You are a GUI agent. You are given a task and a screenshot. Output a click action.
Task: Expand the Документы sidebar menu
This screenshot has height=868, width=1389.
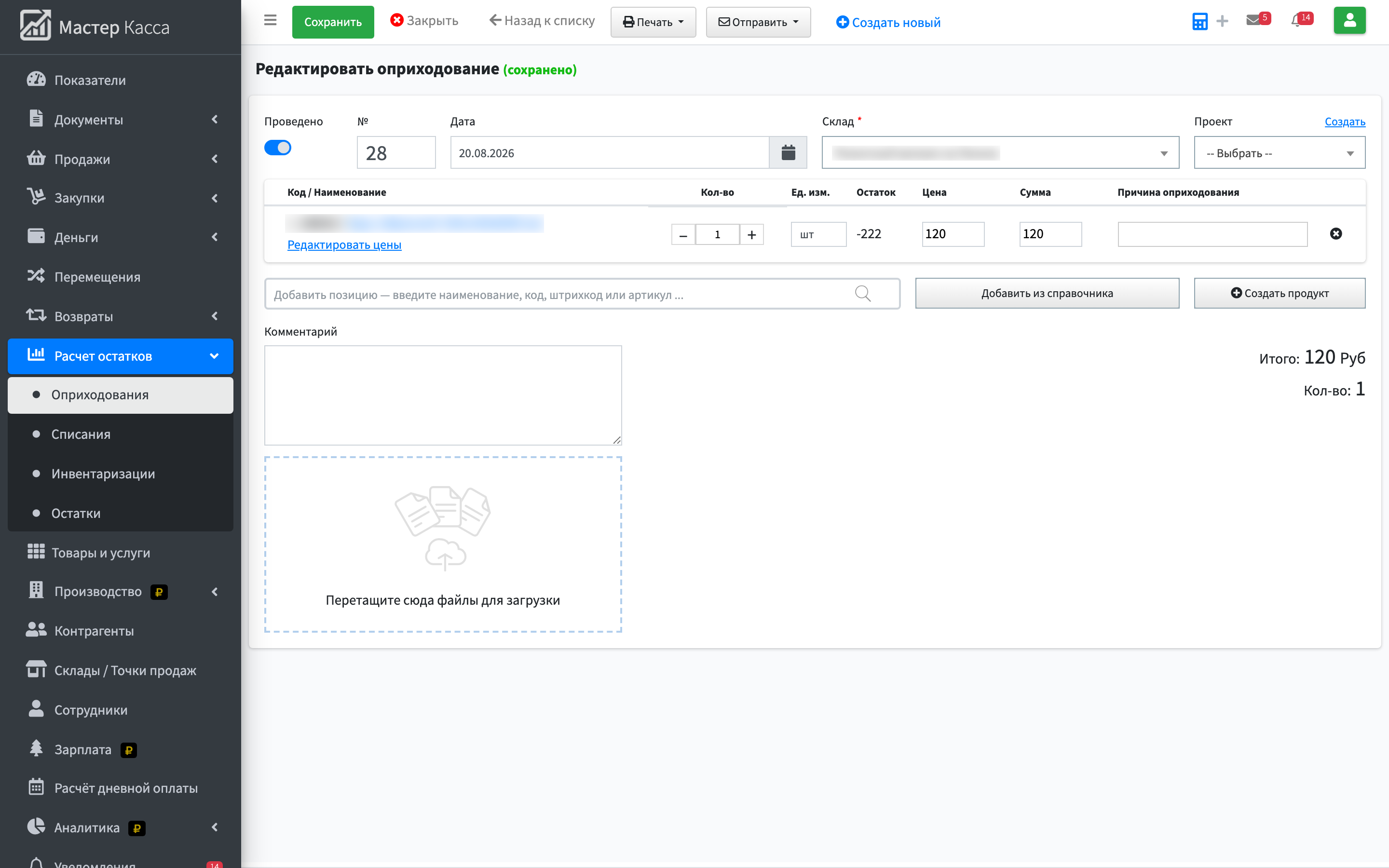121,120
